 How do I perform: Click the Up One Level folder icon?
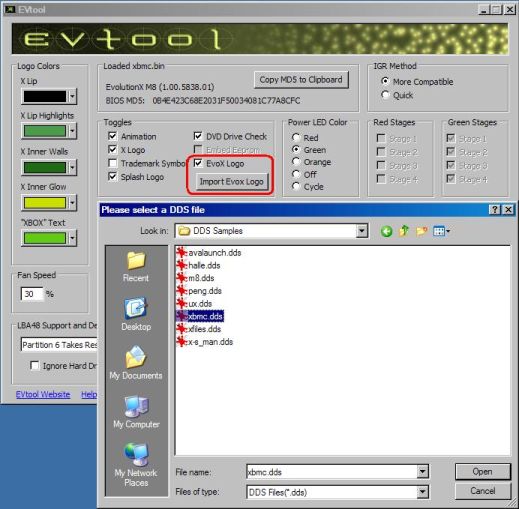click(404, 231)
